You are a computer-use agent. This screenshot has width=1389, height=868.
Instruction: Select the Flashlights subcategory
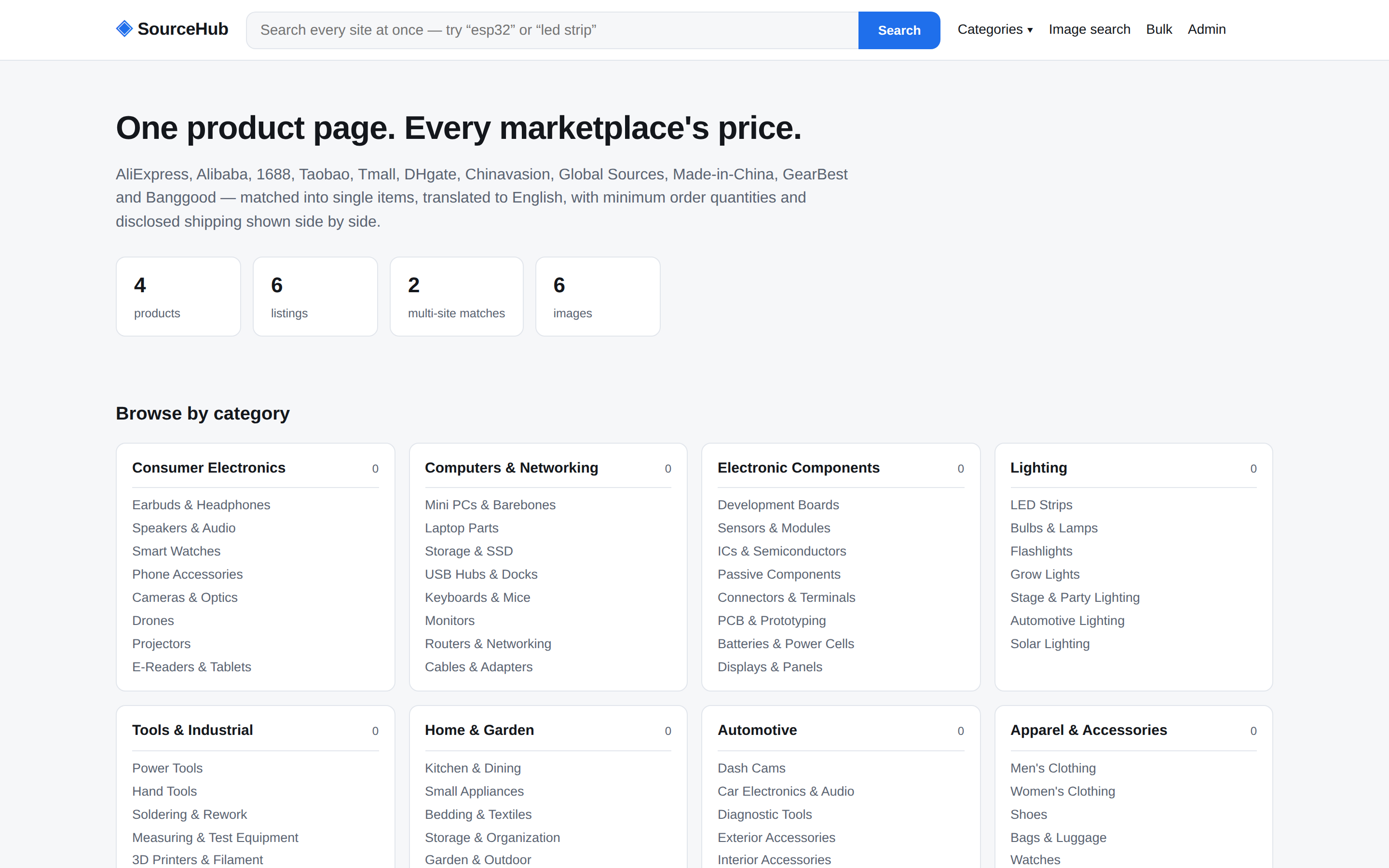[x=1041, y=551]
